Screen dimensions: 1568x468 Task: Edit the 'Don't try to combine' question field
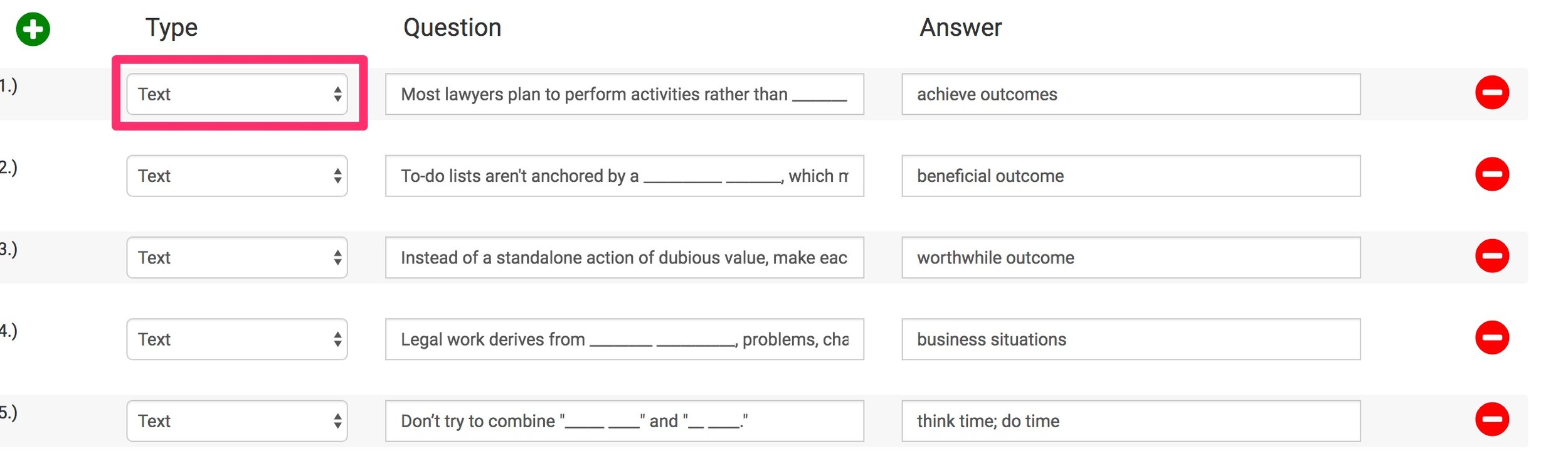[x=625, y=421]
